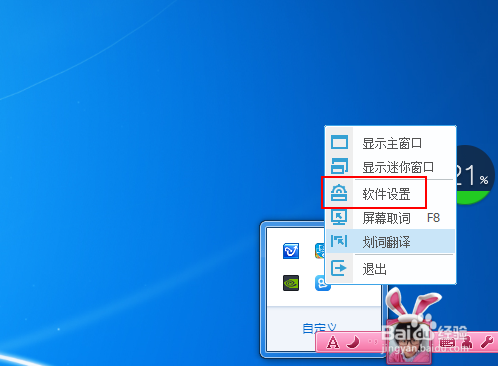This screenshot has width=498, height=366.
Task: Choose 显示主窗口 from the tray menu
Action: click(x=390, y=143)
